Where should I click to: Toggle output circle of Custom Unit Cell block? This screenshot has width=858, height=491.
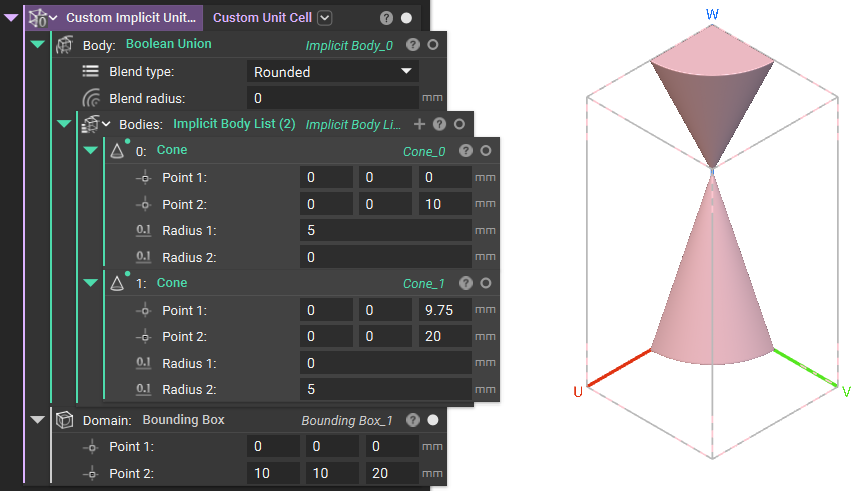point(407,18)
